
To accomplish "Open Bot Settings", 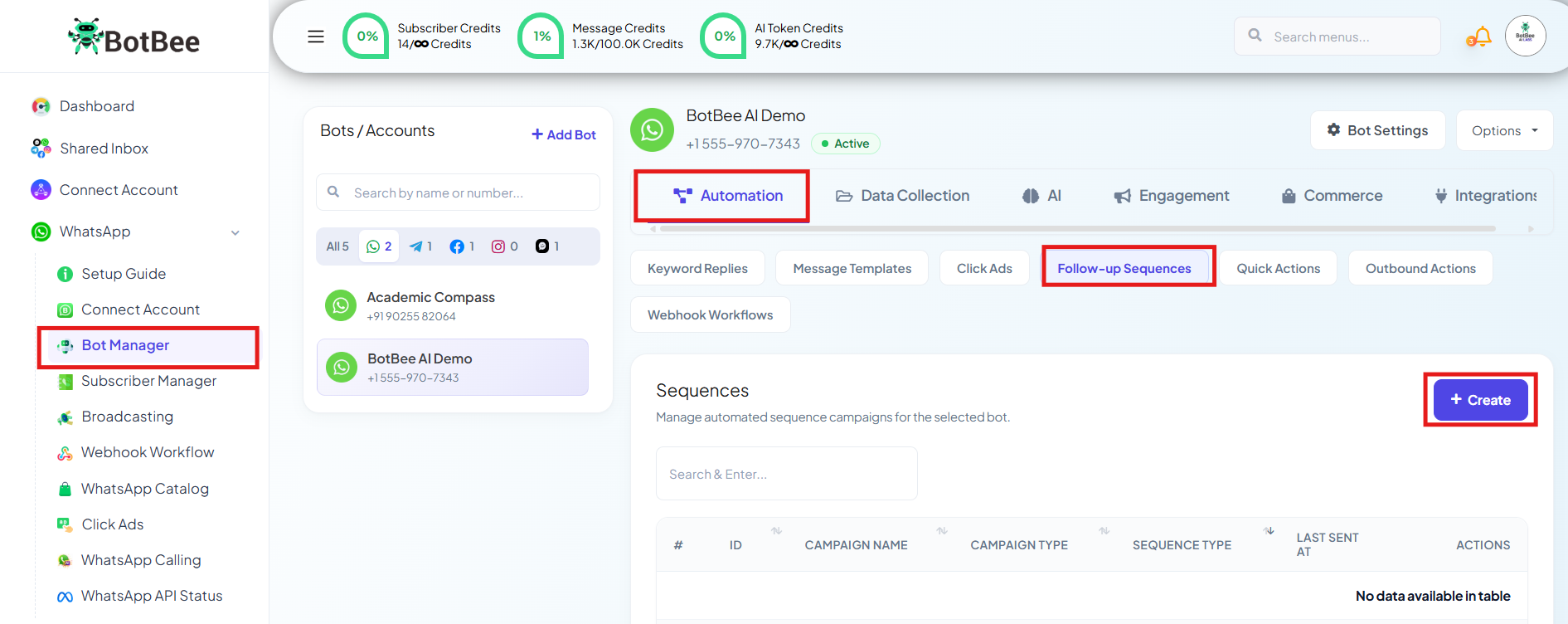I will click(1377, 130).
